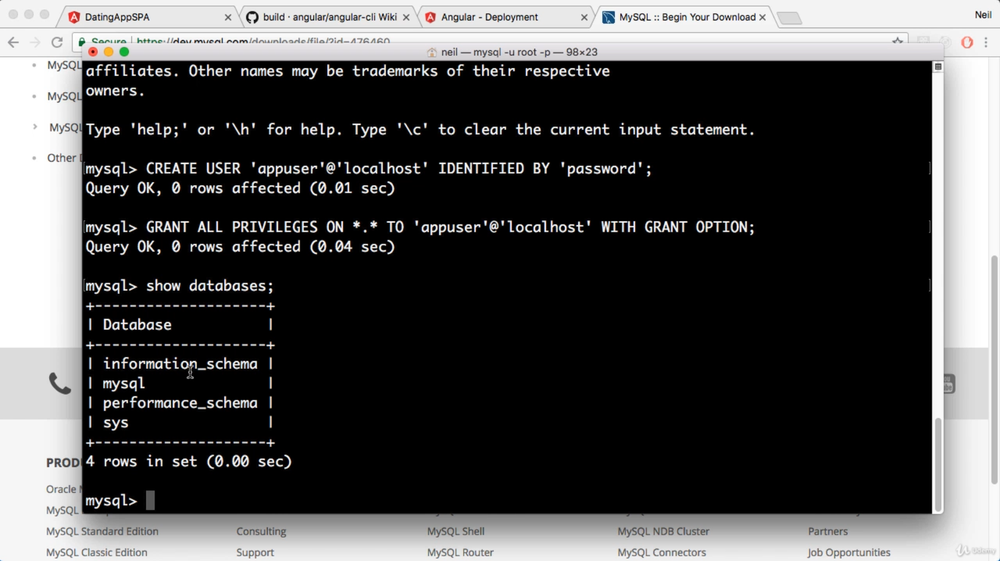Open a new browser tab

click(x=790, y=18)
